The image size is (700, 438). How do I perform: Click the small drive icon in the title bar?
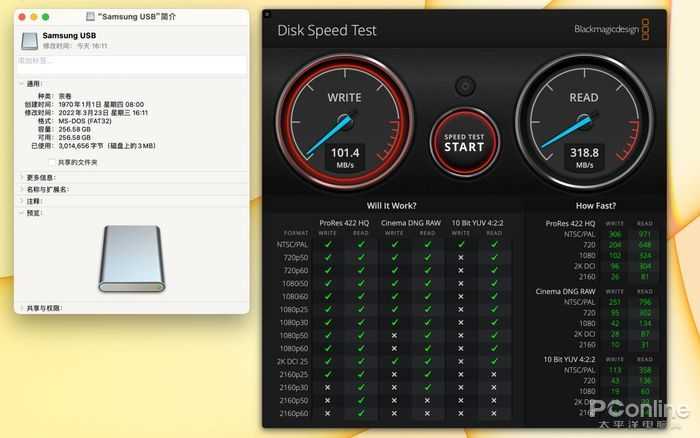pos(91,17)
